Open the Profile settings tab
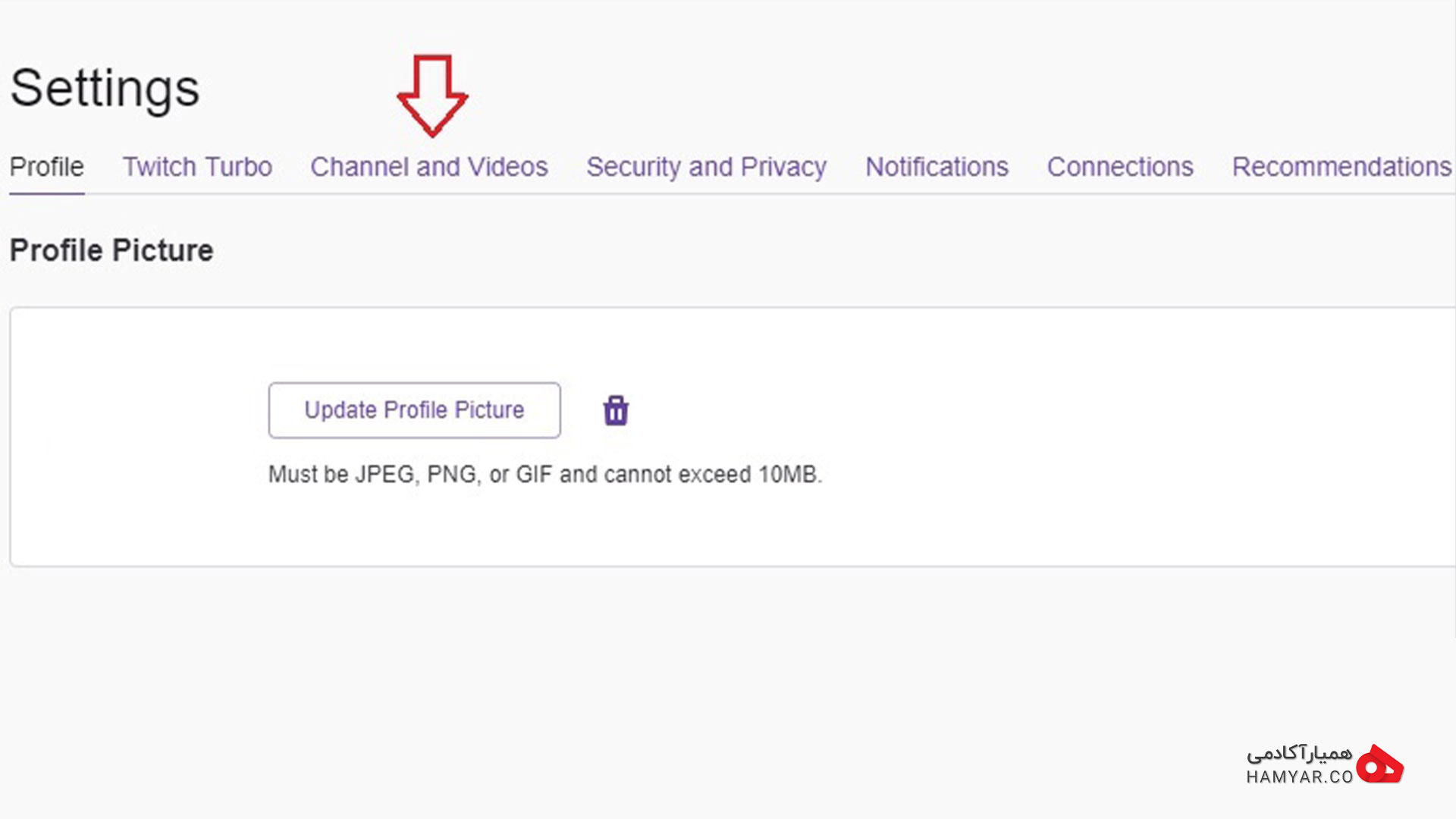This screenshot has height=819, width=1456. (46, 167)
